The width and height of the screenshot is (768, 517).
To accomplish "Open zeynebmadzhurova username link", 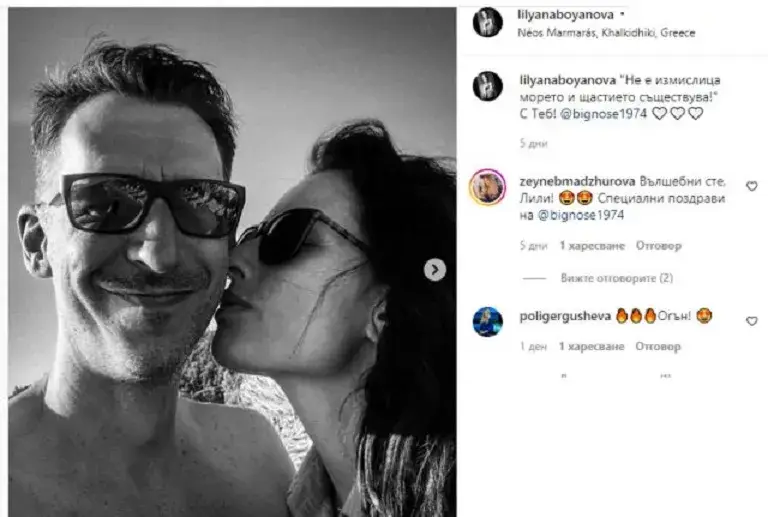I will pos(577,181).
